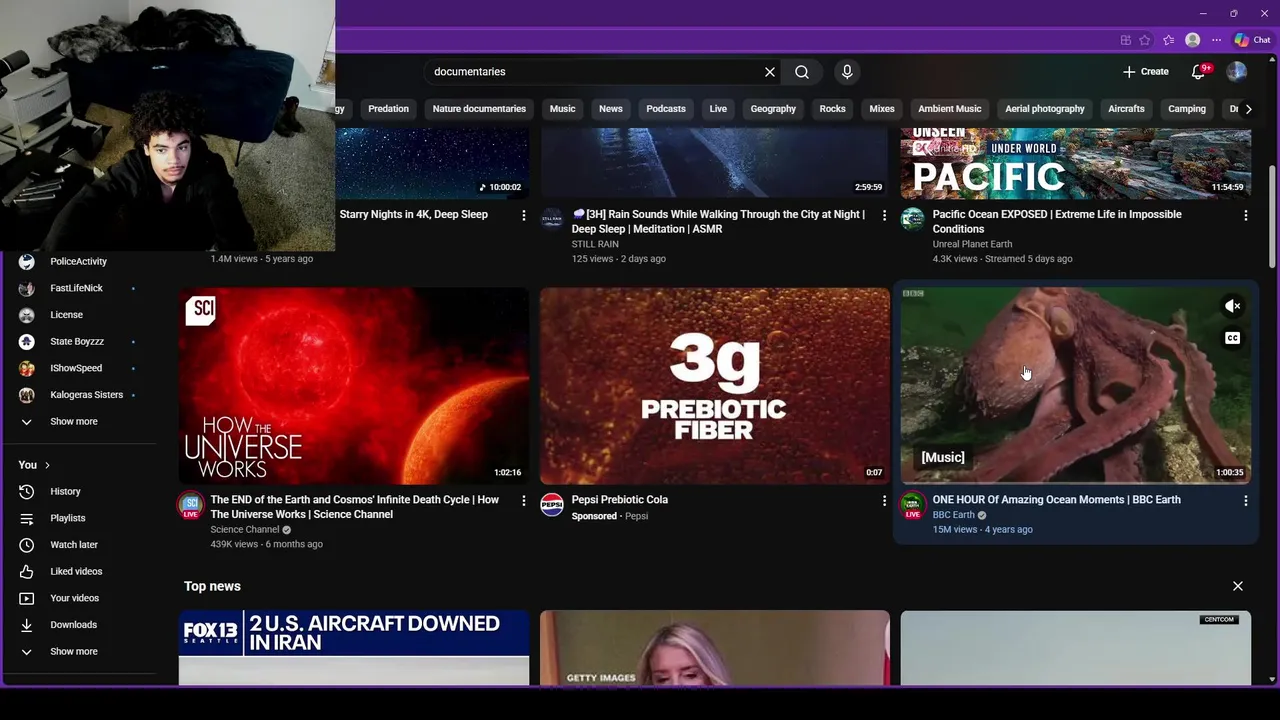Select the Predation filter chip
This screenshot has width=1280, height=720.
[x=388, y=109]
